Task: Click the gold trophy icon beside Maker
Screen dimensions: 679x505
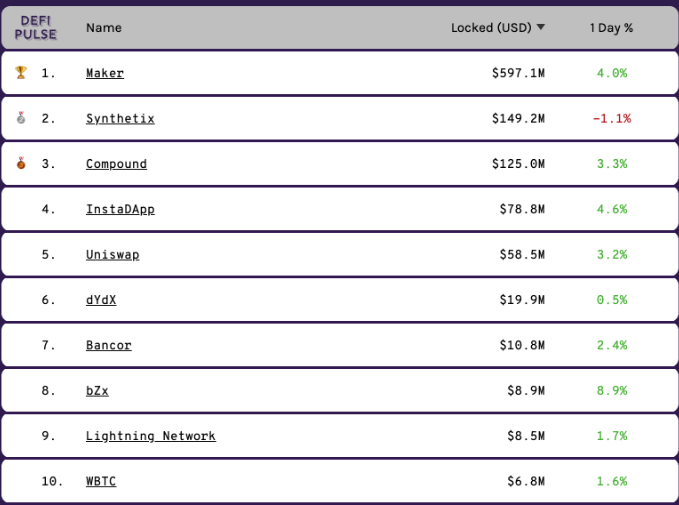Action: pyautogui.click(x=20, y=73)
